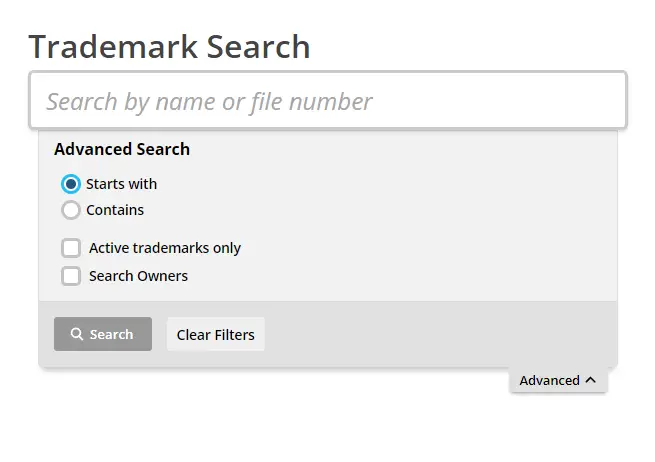The width and height of the screenshot is (655, 462).
Task: Reset filters using Clear Filters
Action: click(216, 334)
